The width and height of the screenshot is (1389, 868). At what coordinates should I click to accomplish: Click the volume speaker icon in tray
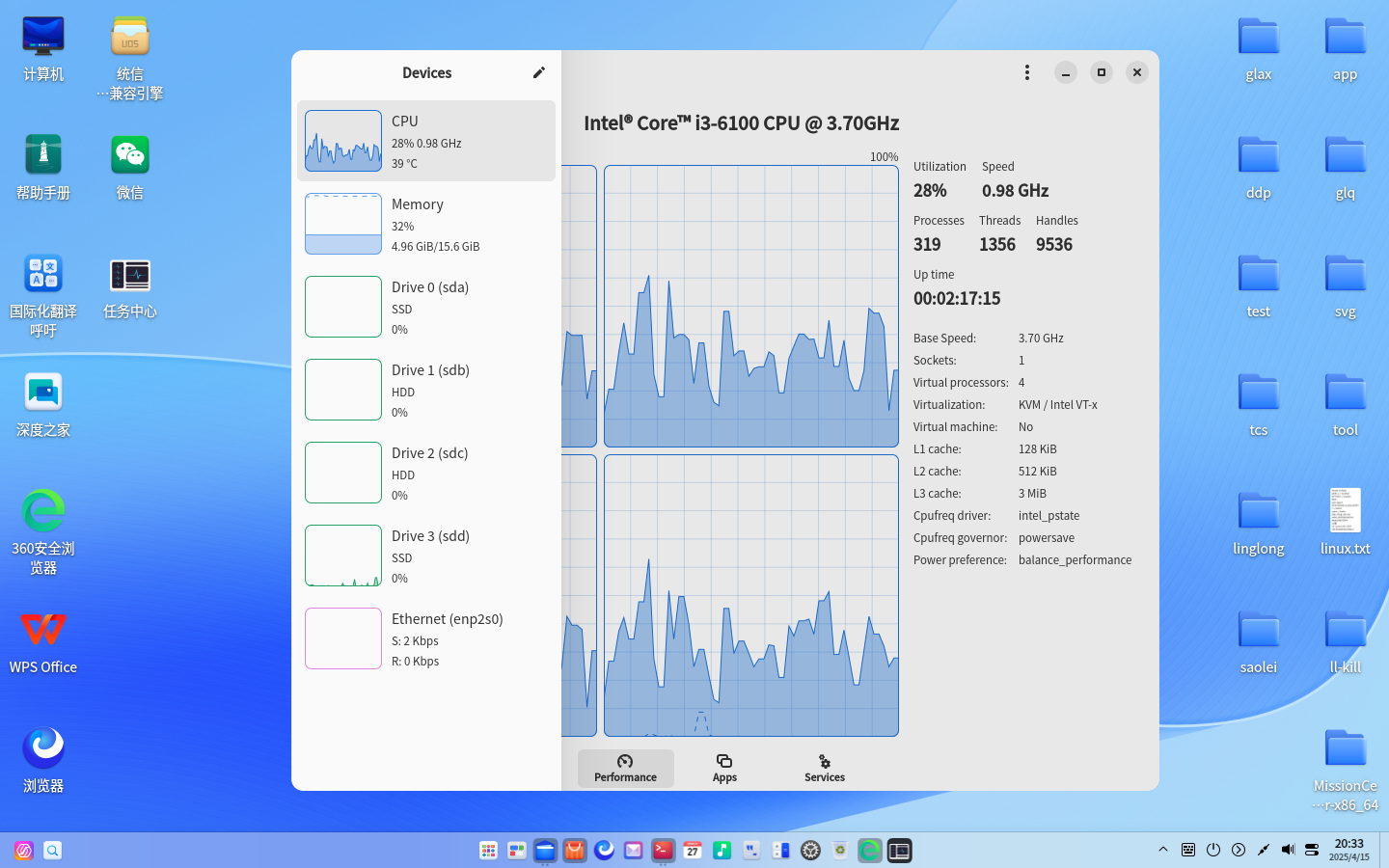[1288, 850]
